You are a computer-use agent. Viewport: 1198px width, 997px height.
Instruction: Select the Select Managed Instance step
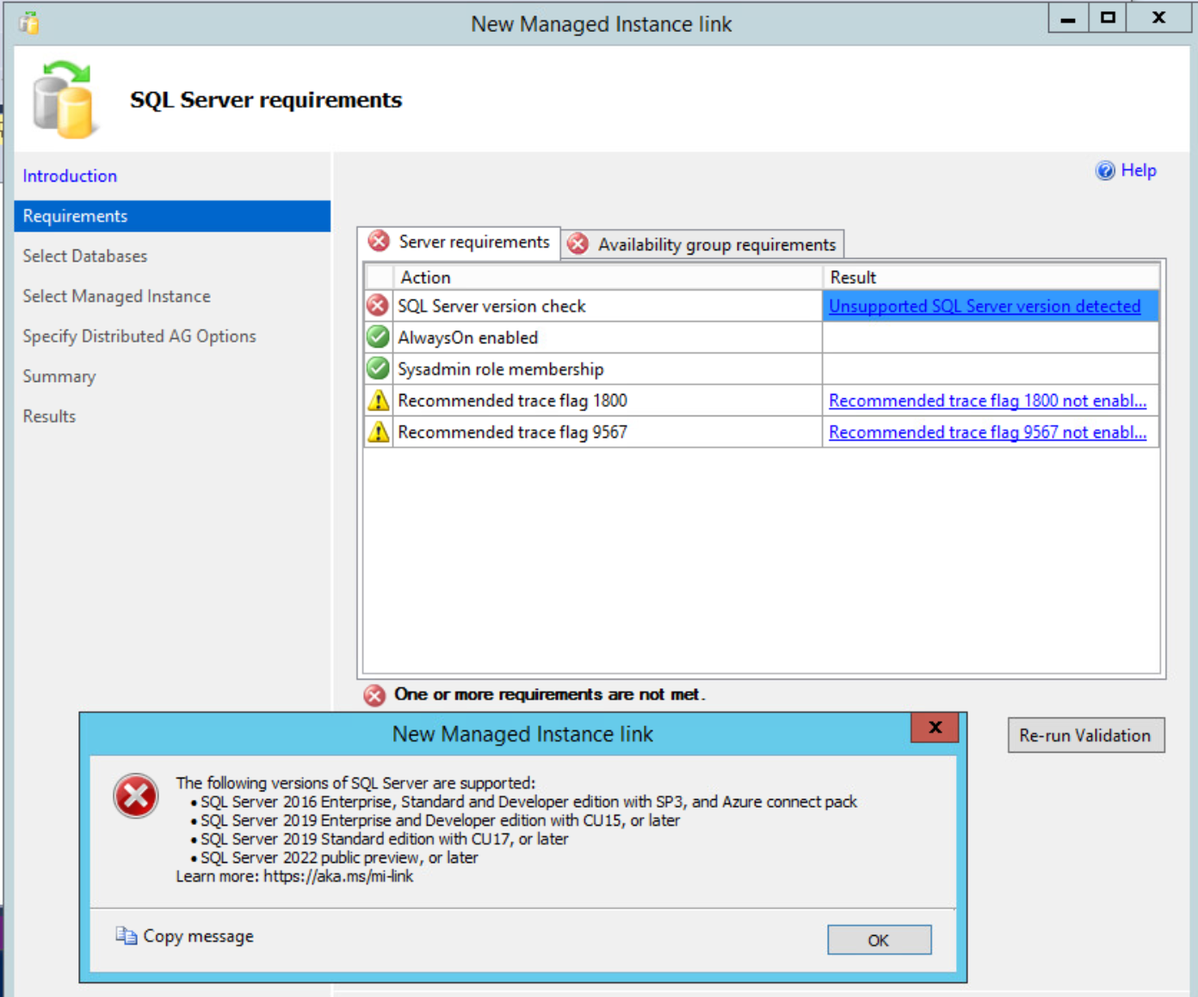coord(116,296)
